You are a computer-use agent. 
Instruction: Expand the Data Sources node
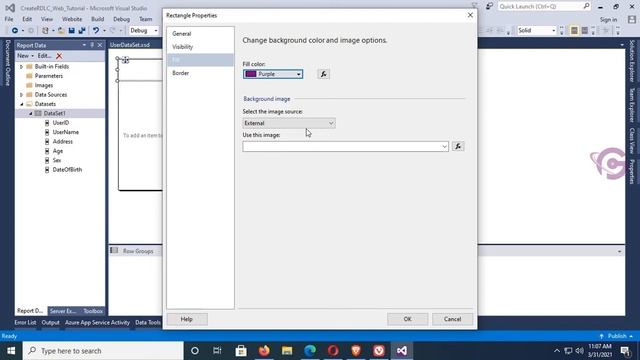pyautogui.click(x=21, y=95)
